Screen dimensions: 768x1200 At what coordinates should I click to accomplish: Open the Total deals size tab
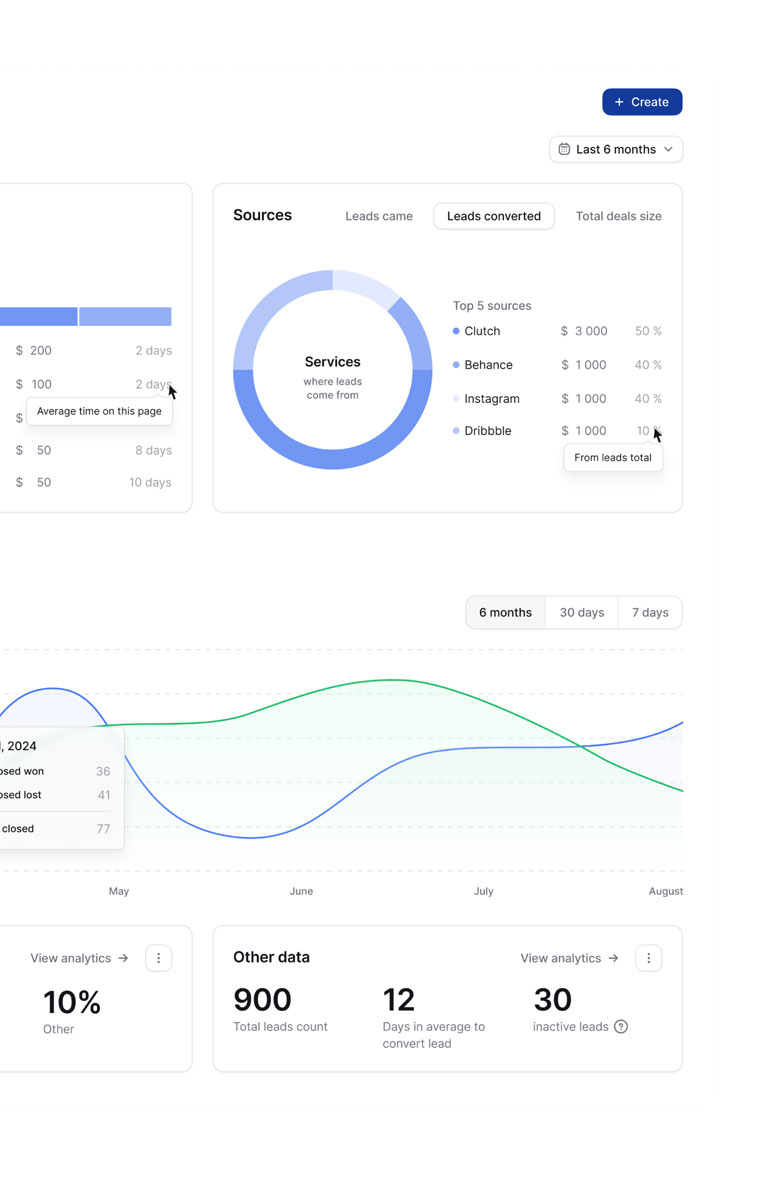(618, 216)
